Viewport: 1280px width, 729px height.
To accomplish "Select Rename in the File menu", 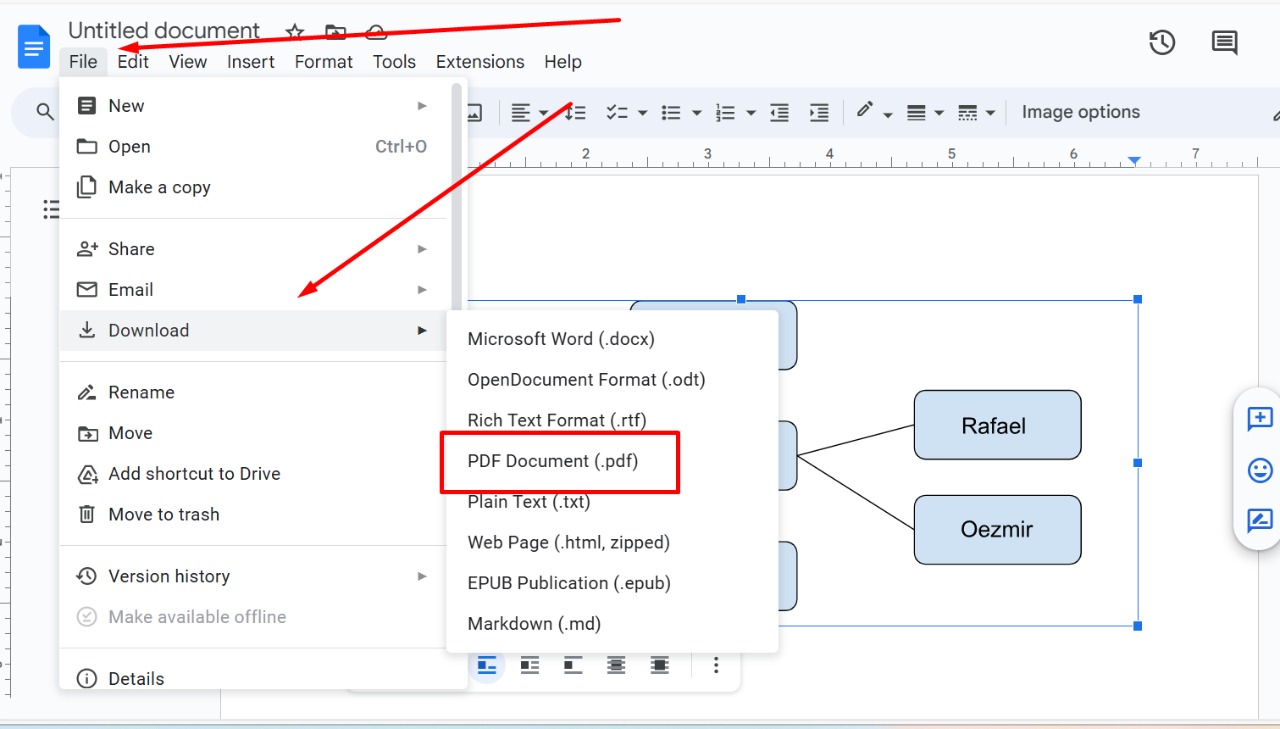I will point(255,392).
